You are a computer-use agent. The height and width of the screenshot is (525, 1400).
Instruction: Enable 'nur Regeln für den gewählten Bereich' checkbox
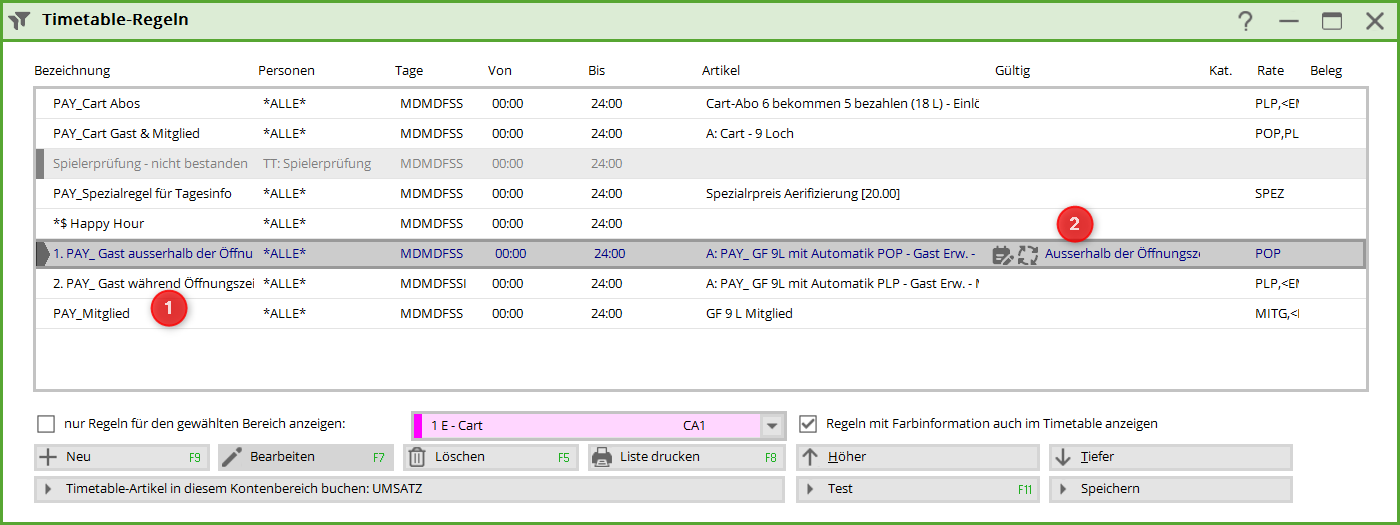coord(46,424)
